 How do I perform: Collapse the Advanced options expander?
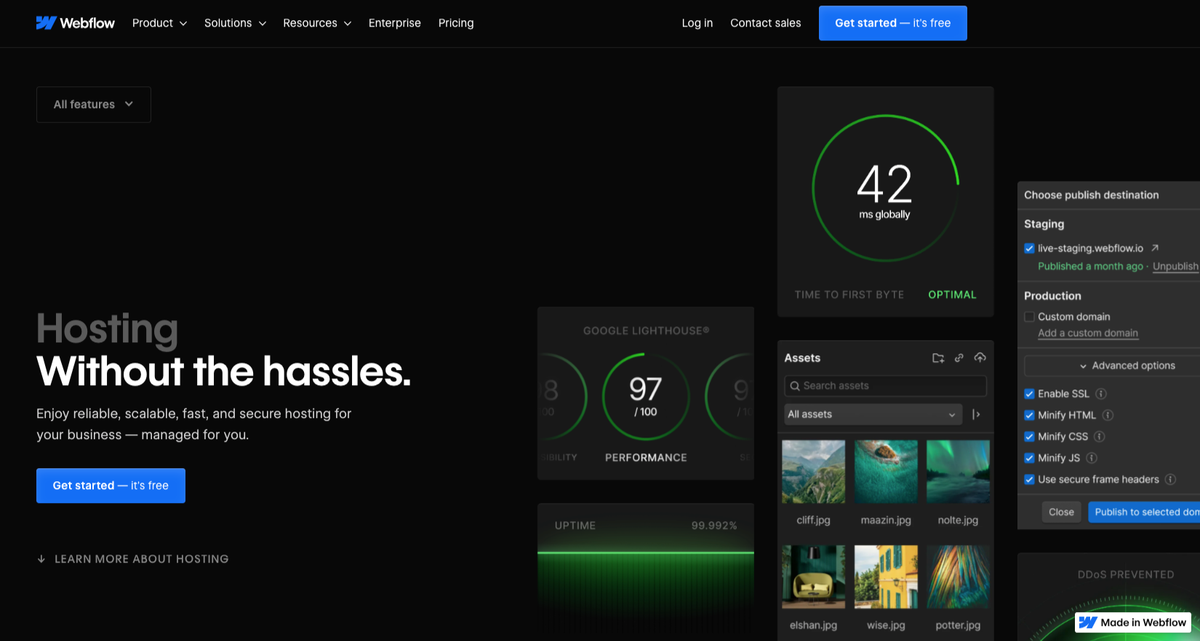(x=1112, y=366)
